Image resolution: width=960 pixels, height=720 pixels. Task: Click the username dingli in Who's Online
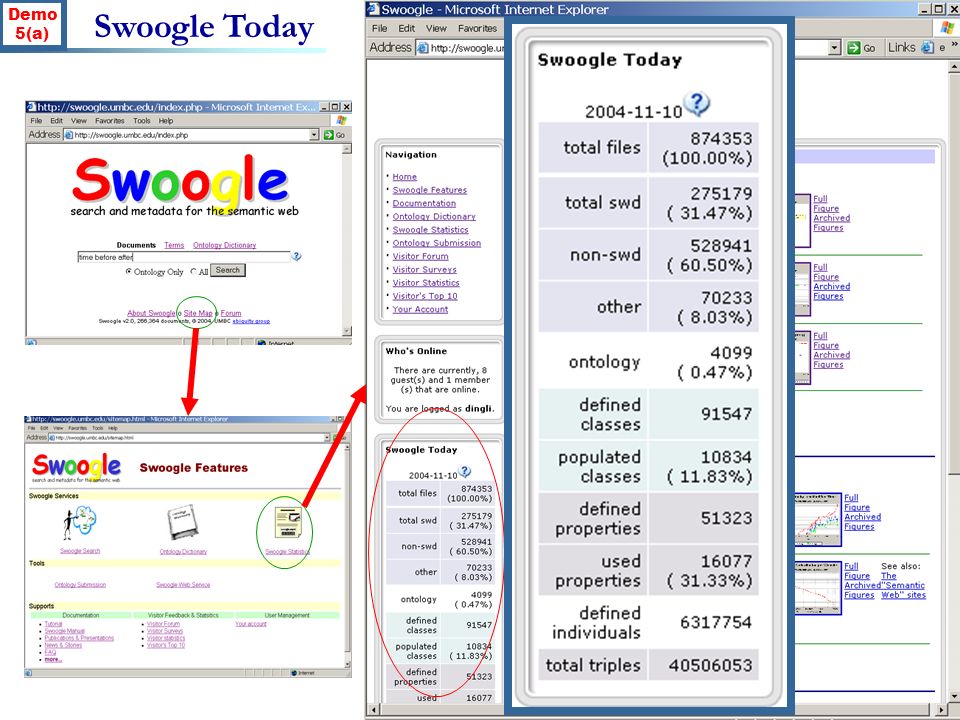click(x=478, y=408)
